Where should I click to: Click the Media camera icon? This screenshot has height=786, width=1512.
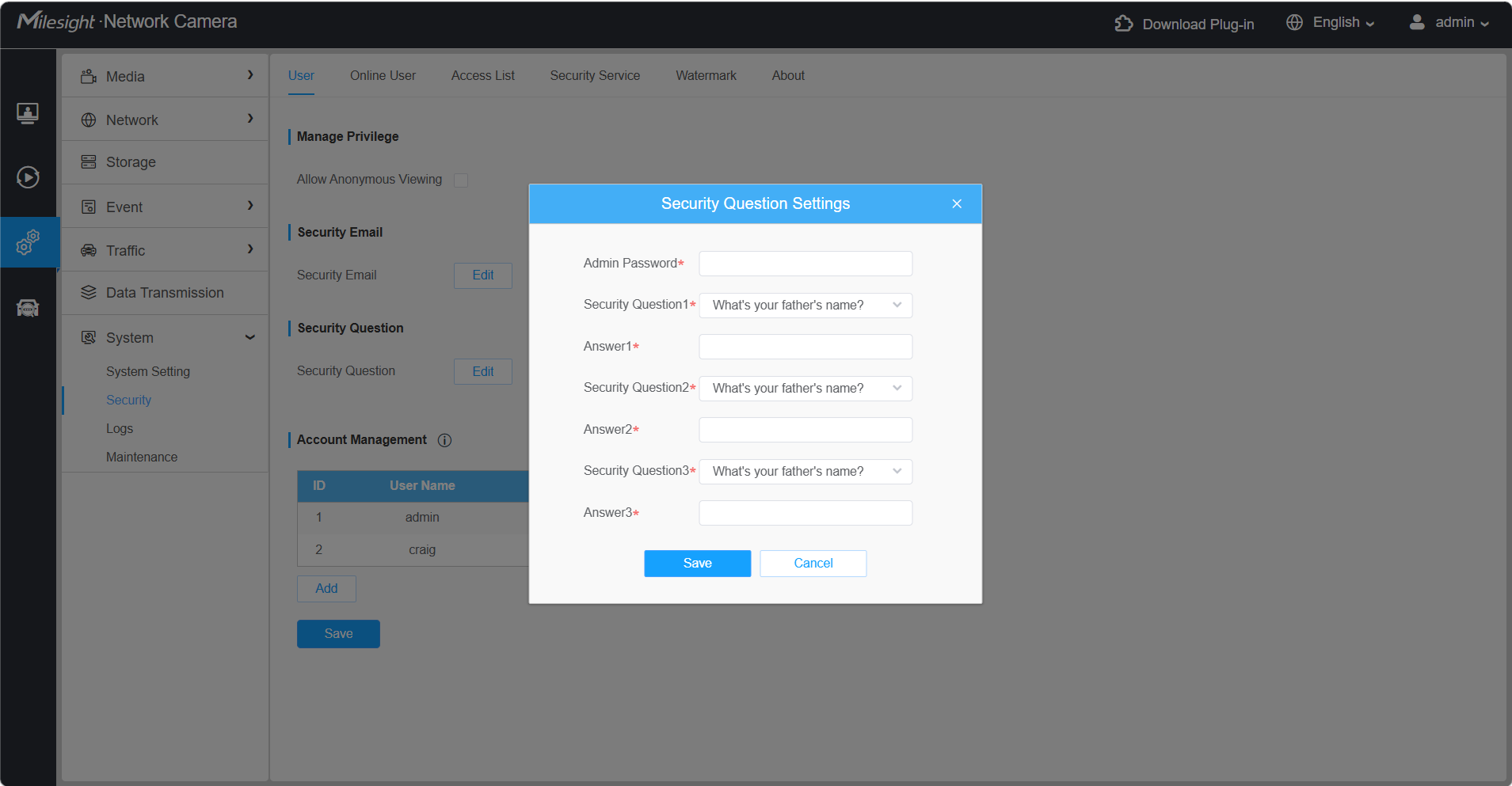tap(89, 76)
